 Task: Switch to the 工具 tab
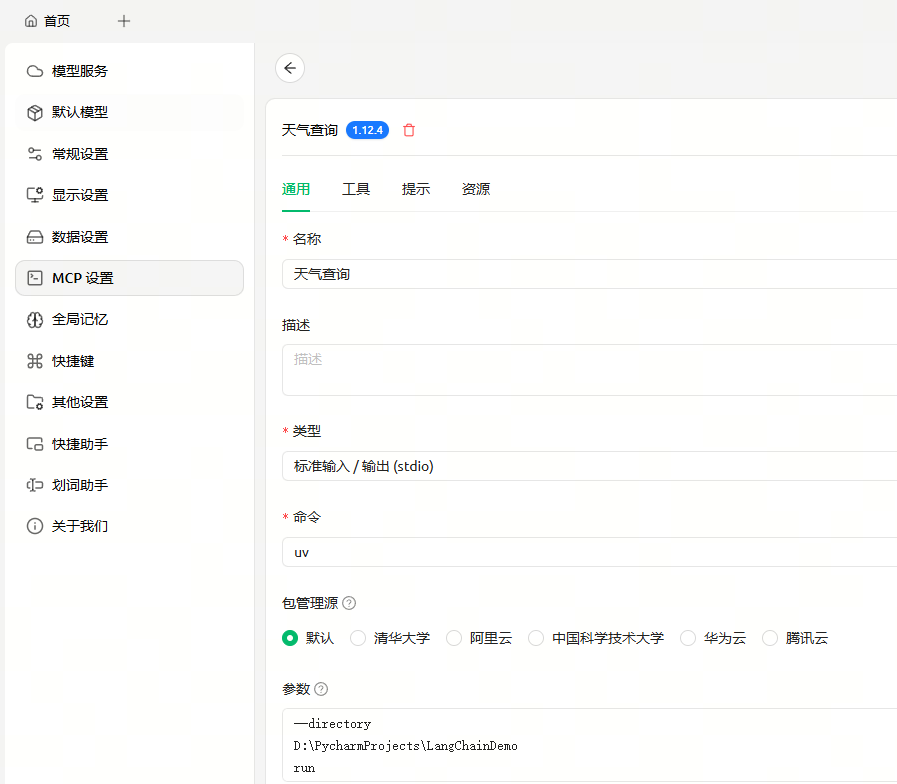(356, 189)
